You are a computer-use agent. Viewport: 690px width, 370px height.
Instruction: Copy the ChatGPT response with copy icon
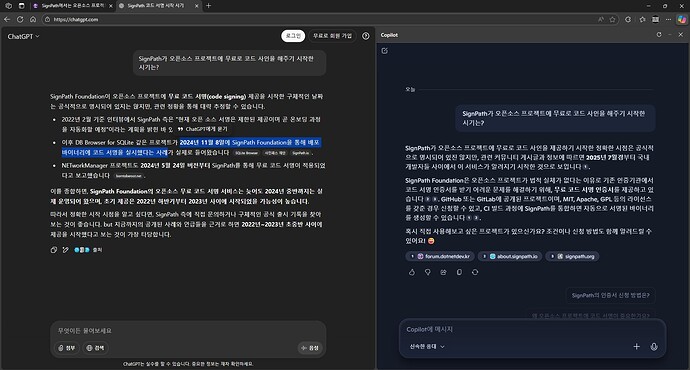(54, 250)
